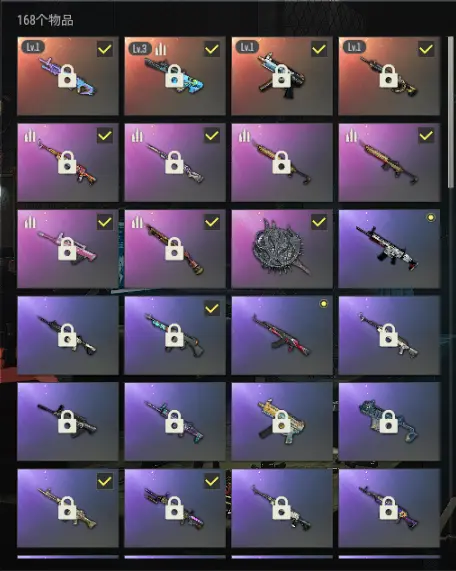Click the lock icon on the yellow Uzi skin
The height and width of the screenshot is (571, 456).
[281, 422]
